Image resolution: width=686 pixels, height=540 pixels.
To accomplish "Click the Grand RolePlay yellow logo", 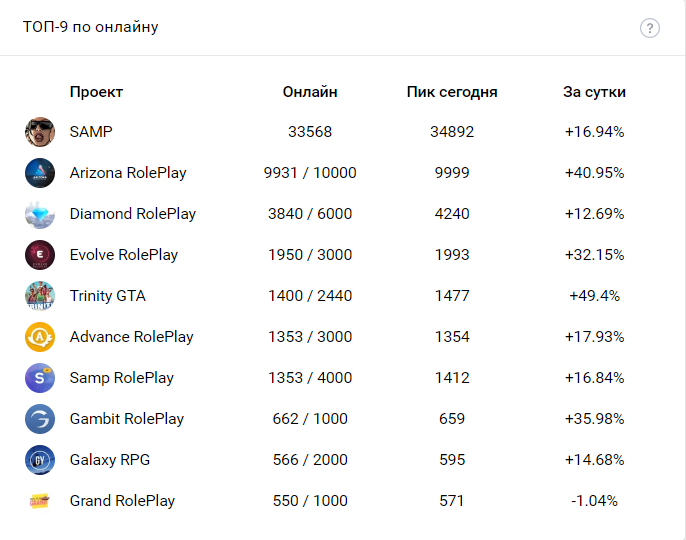I will (x=40, y=501).
